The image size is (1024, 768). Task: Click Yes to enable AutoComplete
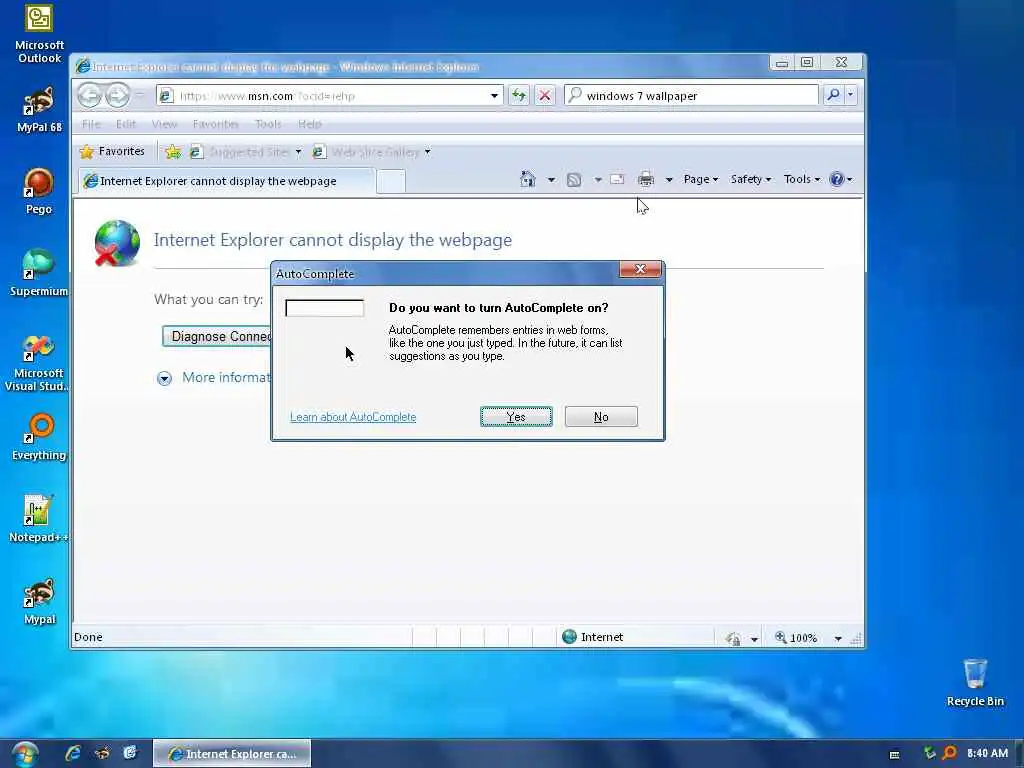pyautogui.click(x=516, y=417)
